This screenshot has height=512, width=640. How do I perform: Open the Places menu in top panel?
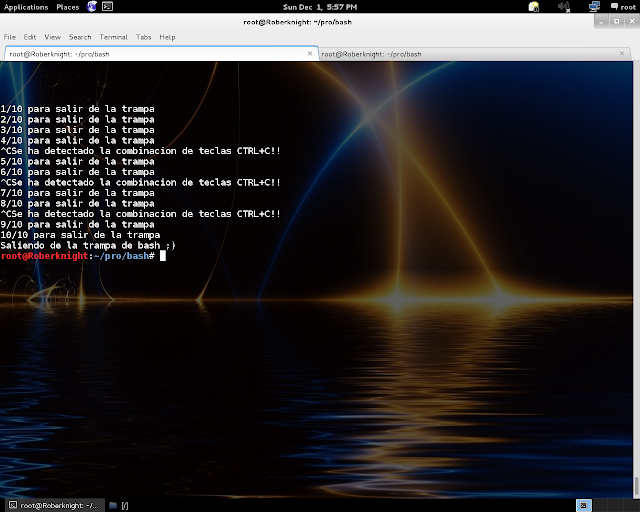(68, 7)
